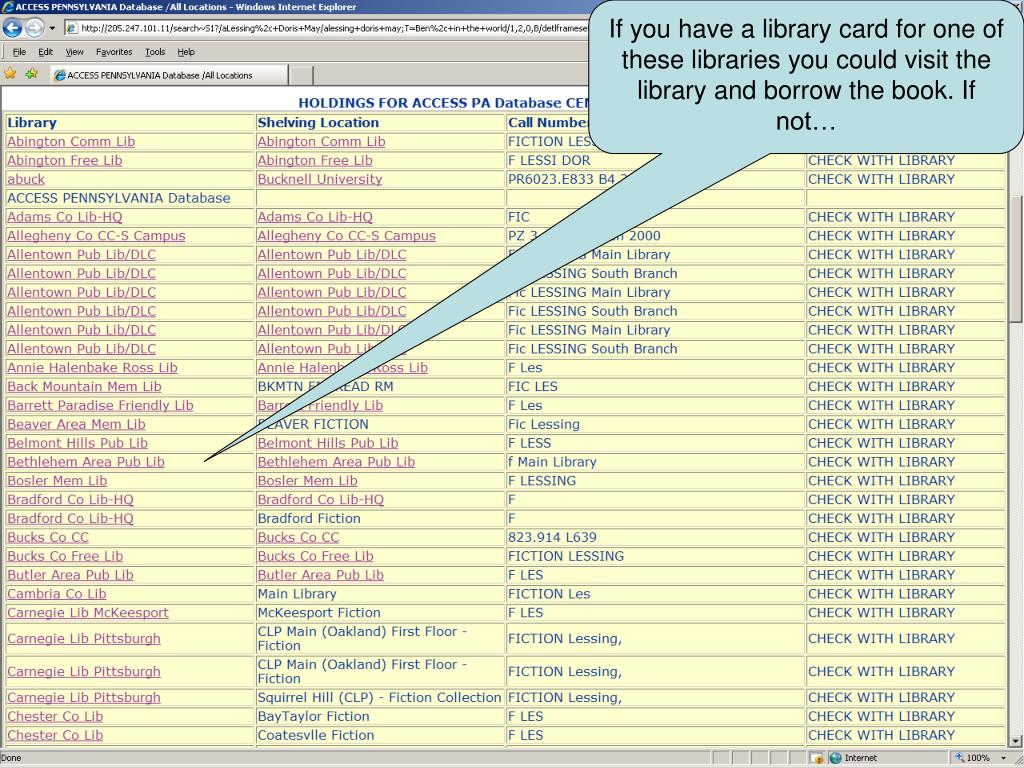Click the Internet zone globe in status bar
This screenshot has height=768, width=1024.
pos(835,758)
